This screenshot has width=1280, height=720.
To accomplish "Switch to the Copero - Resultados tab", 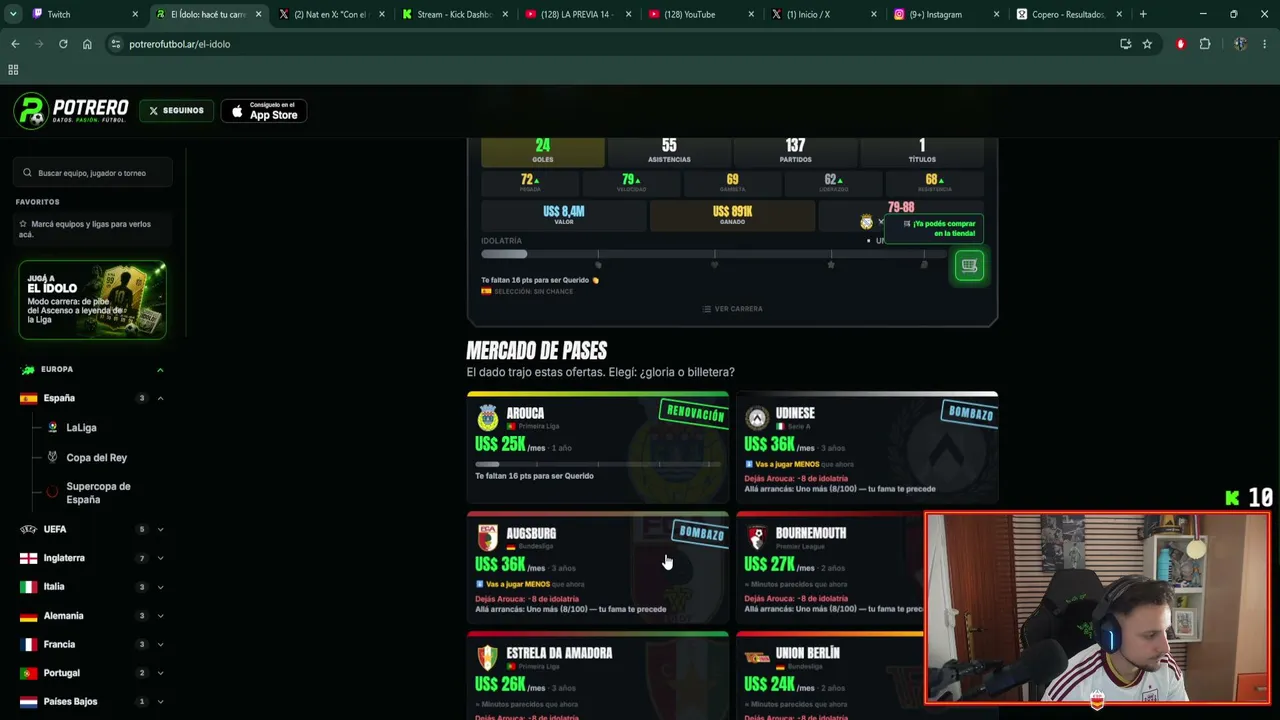I will click(x=1070, y=14).
